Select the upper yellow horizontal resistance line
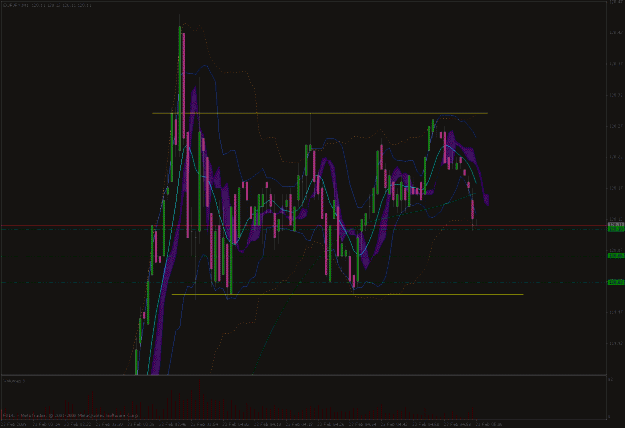This screenshot has width=625, height=428. (320, 114)
